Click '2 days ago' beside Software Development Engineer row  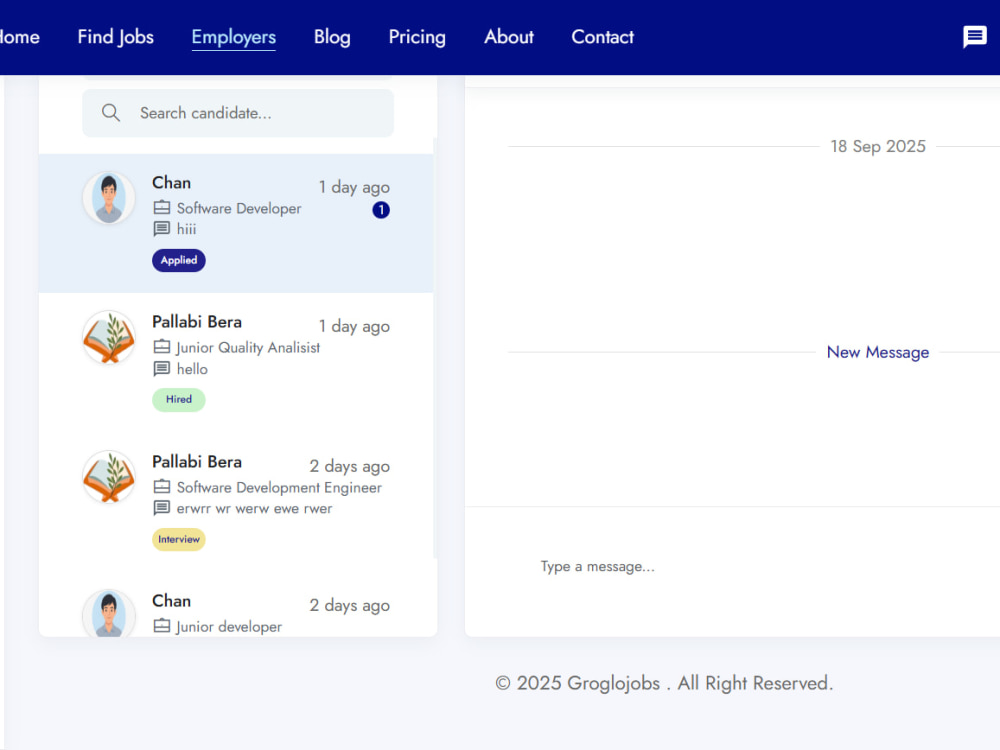coord(349,466)
